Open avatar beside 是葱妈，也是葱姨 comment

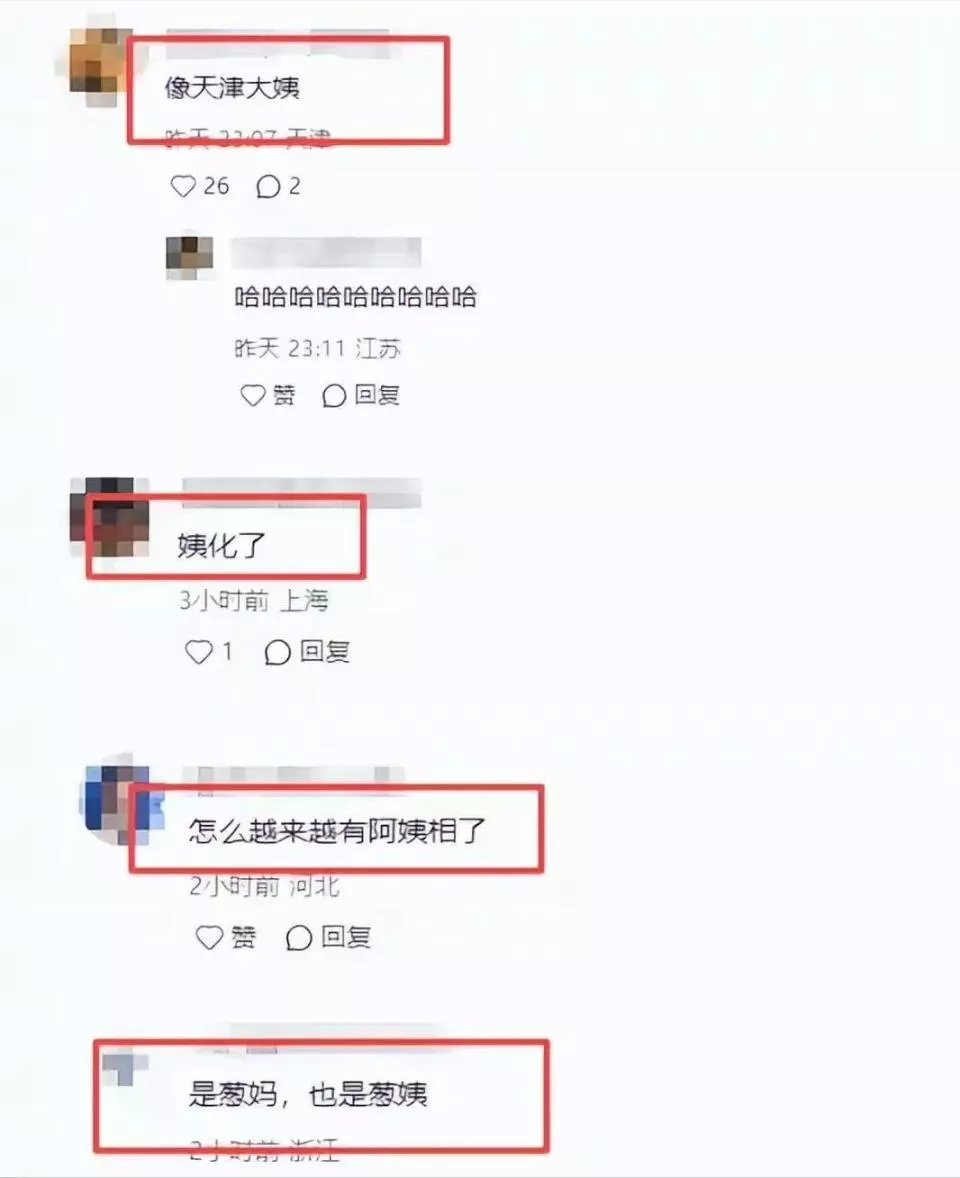125,1068
